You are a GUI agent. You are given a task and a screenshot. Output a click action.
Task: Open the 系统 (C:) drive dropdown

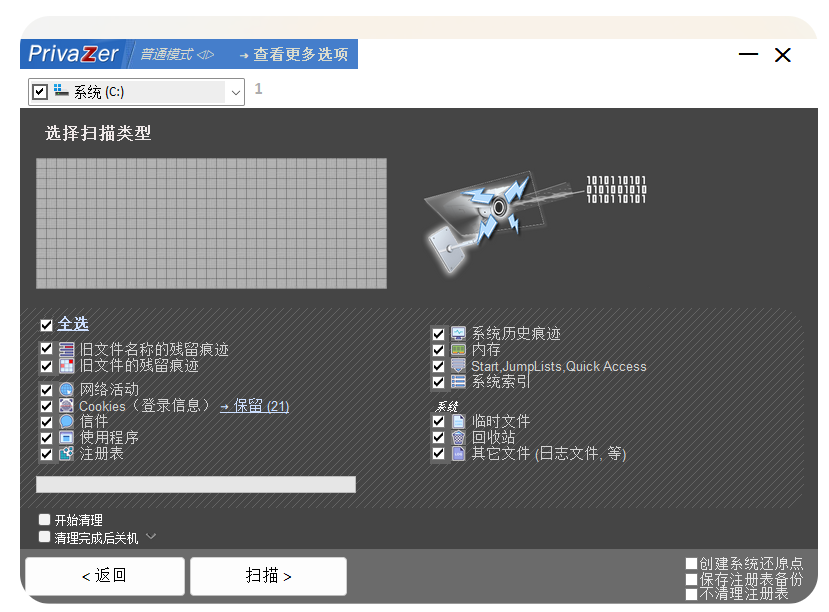point(236,92)
